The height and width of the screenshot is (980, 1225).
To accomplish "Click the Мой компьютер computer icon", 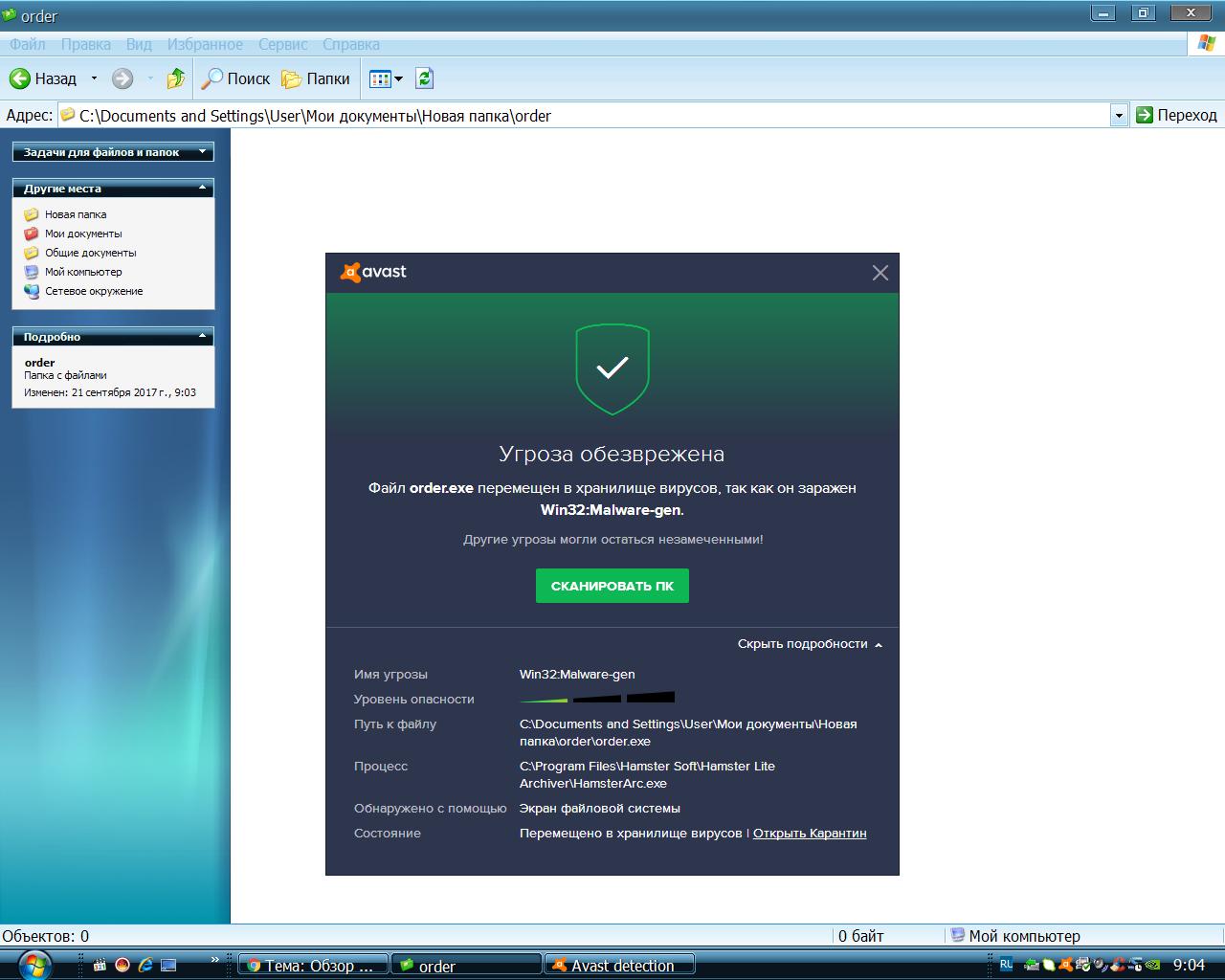I will [32, 272].
